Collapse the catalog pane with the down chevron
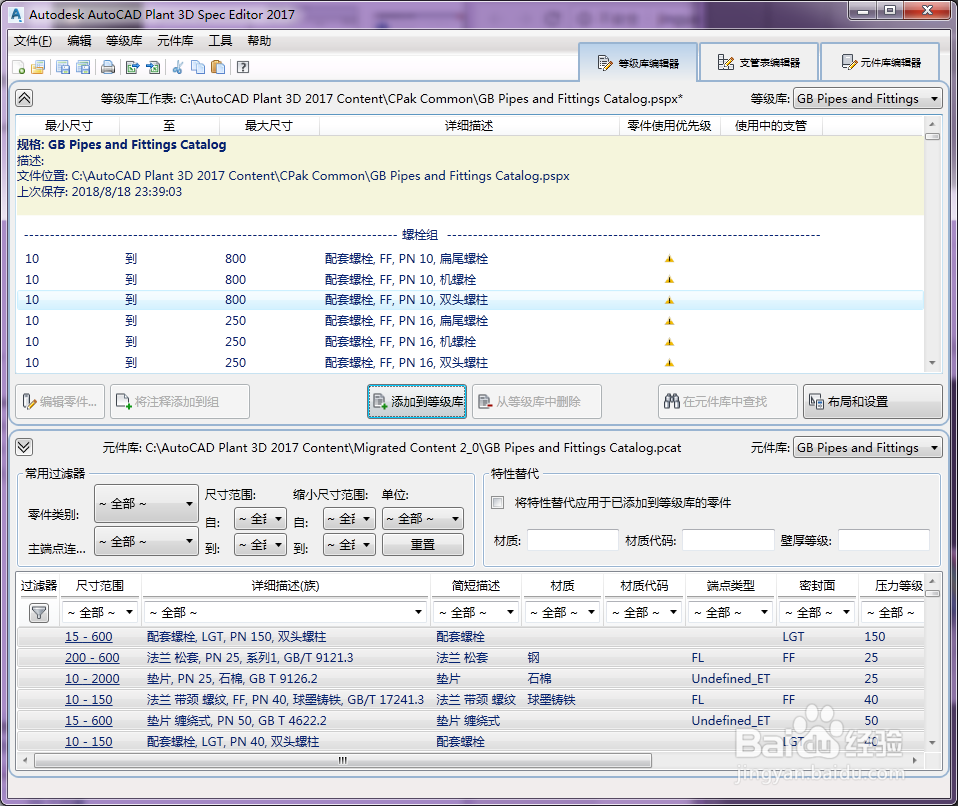 pos(24,447)
